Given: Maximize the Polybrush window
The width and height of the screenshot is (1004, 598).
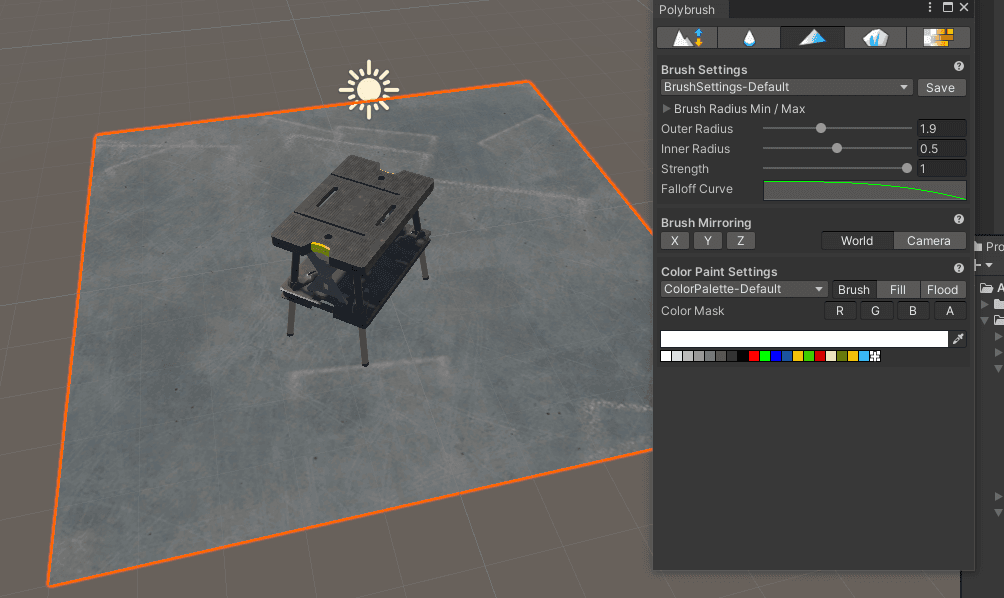Looking at the screenshot, I should pos(948,7).
